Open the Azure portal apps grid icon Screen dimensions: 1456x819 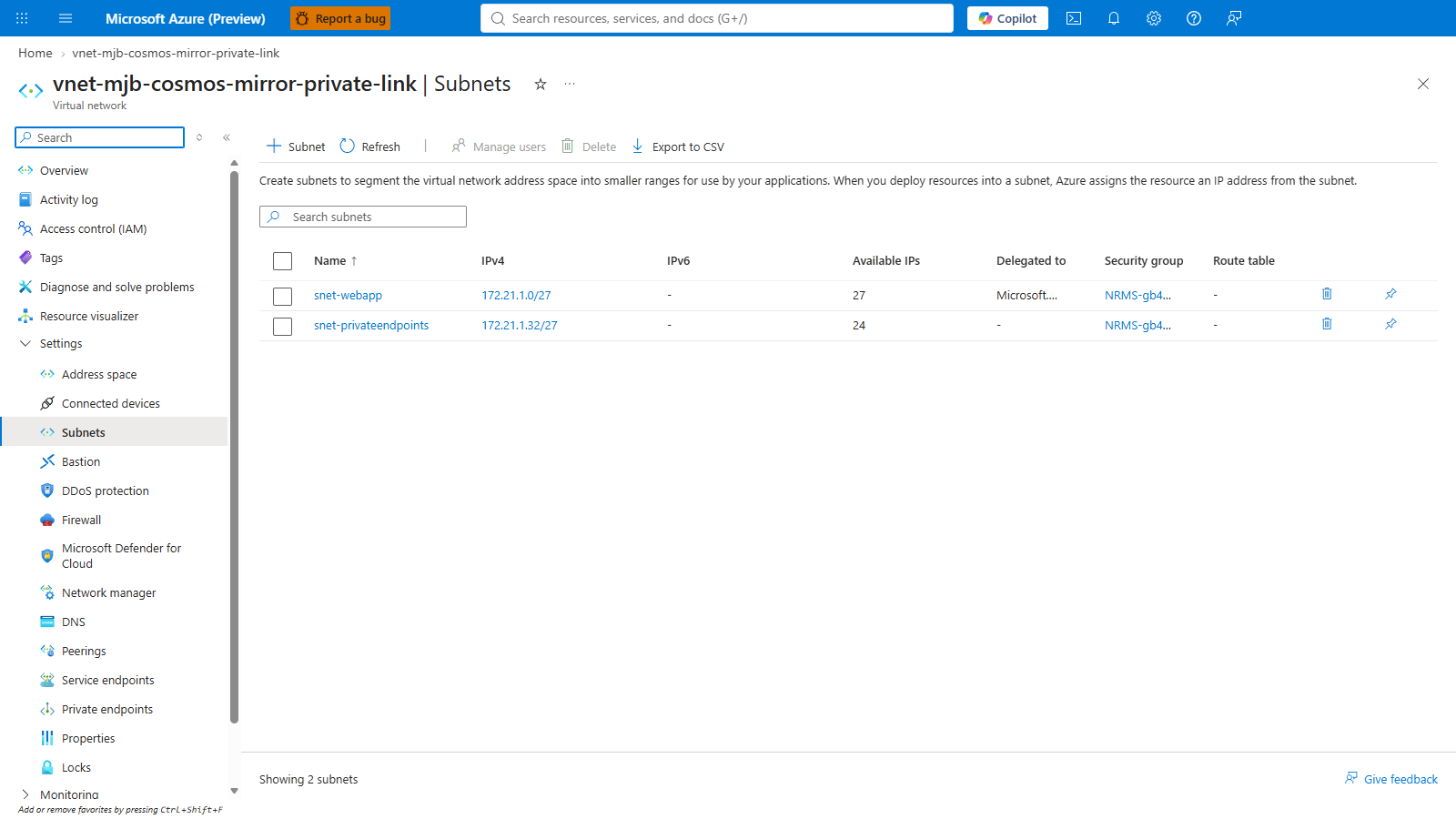click(x=22, y=18)
